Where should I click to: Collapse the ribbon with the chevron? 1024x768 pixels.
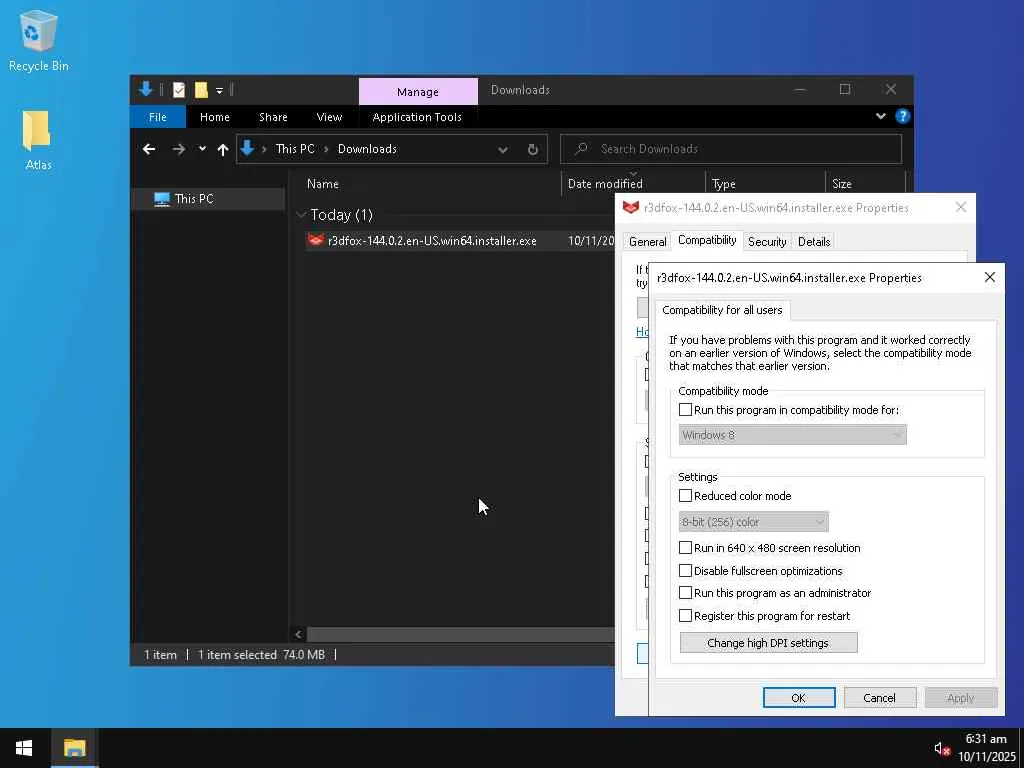click(x=881, y=116)
